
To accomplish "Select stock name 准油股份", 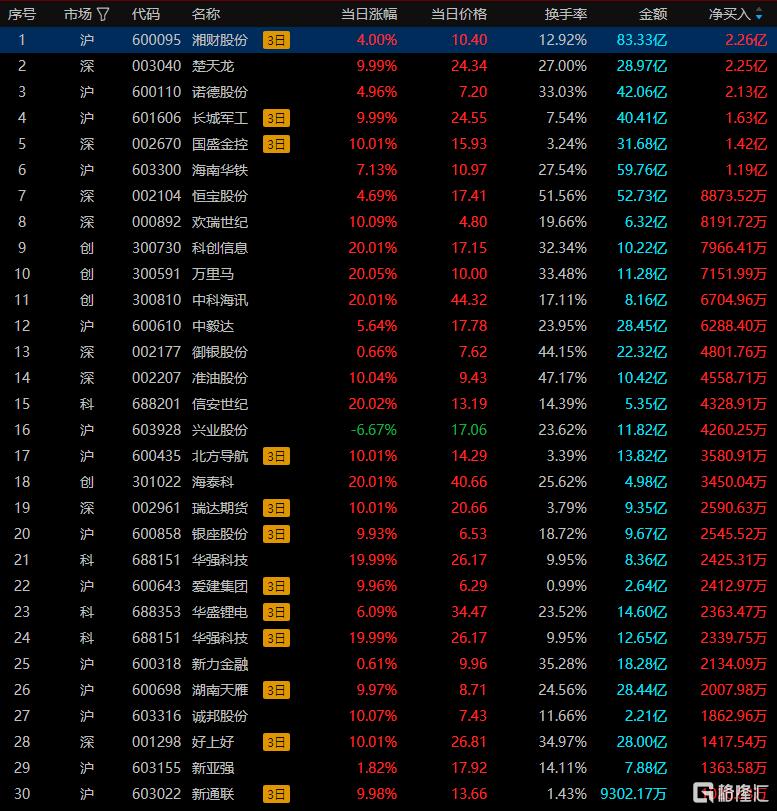I will [x=220, y=378].
